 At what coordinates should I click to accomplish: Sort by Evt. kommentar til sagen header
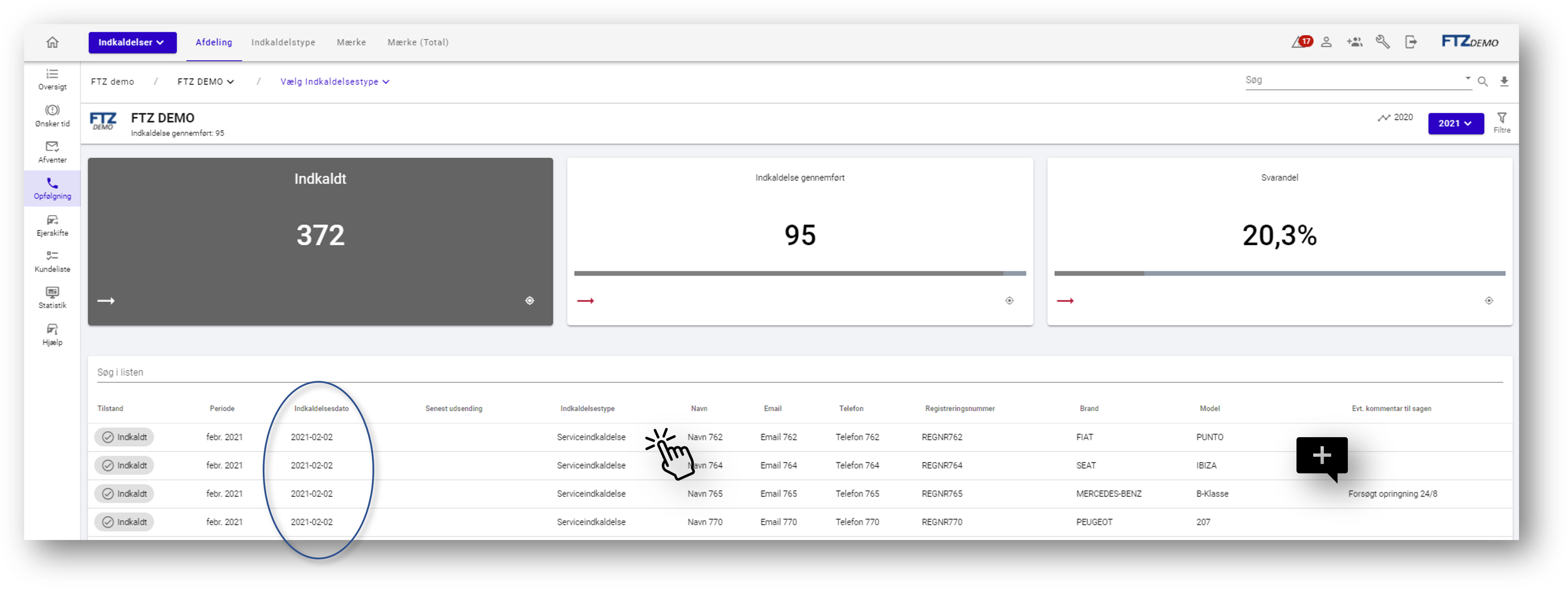pyautogui.click(x=1392, y=408)
